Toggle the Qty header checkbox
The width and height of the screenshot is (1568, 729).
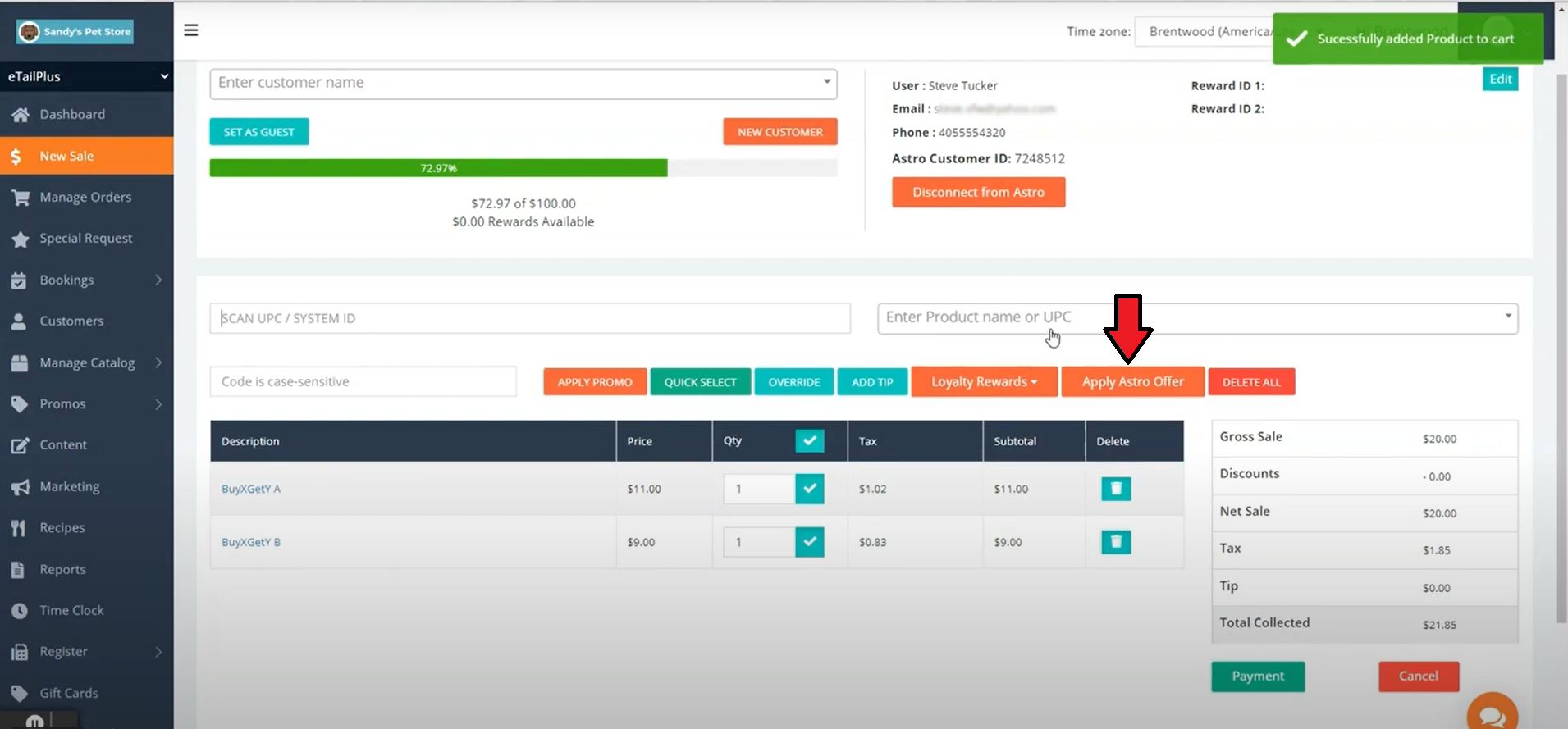[809, 441]
